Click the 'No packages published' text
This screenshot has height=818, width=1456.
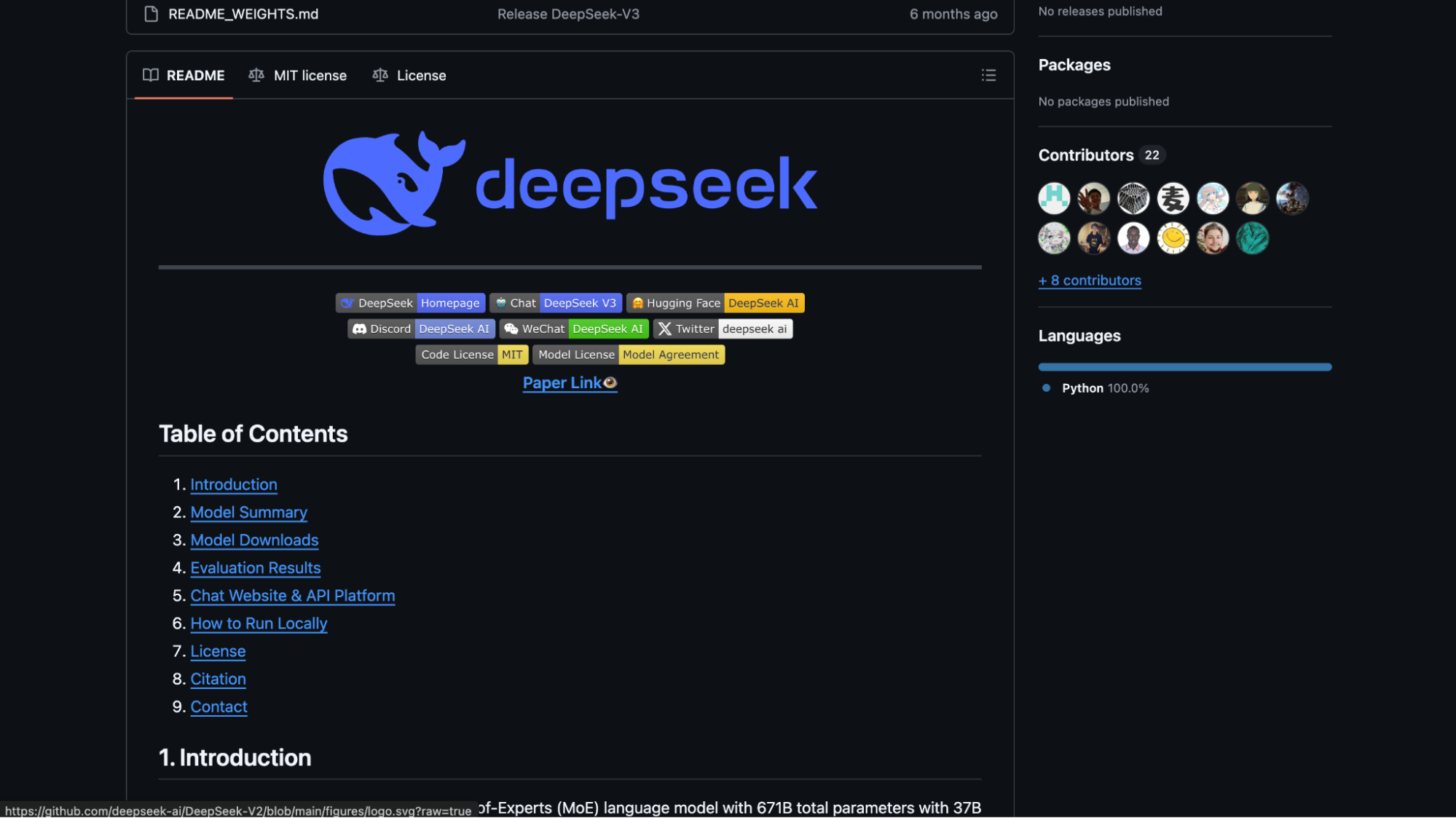[1103, 101]
